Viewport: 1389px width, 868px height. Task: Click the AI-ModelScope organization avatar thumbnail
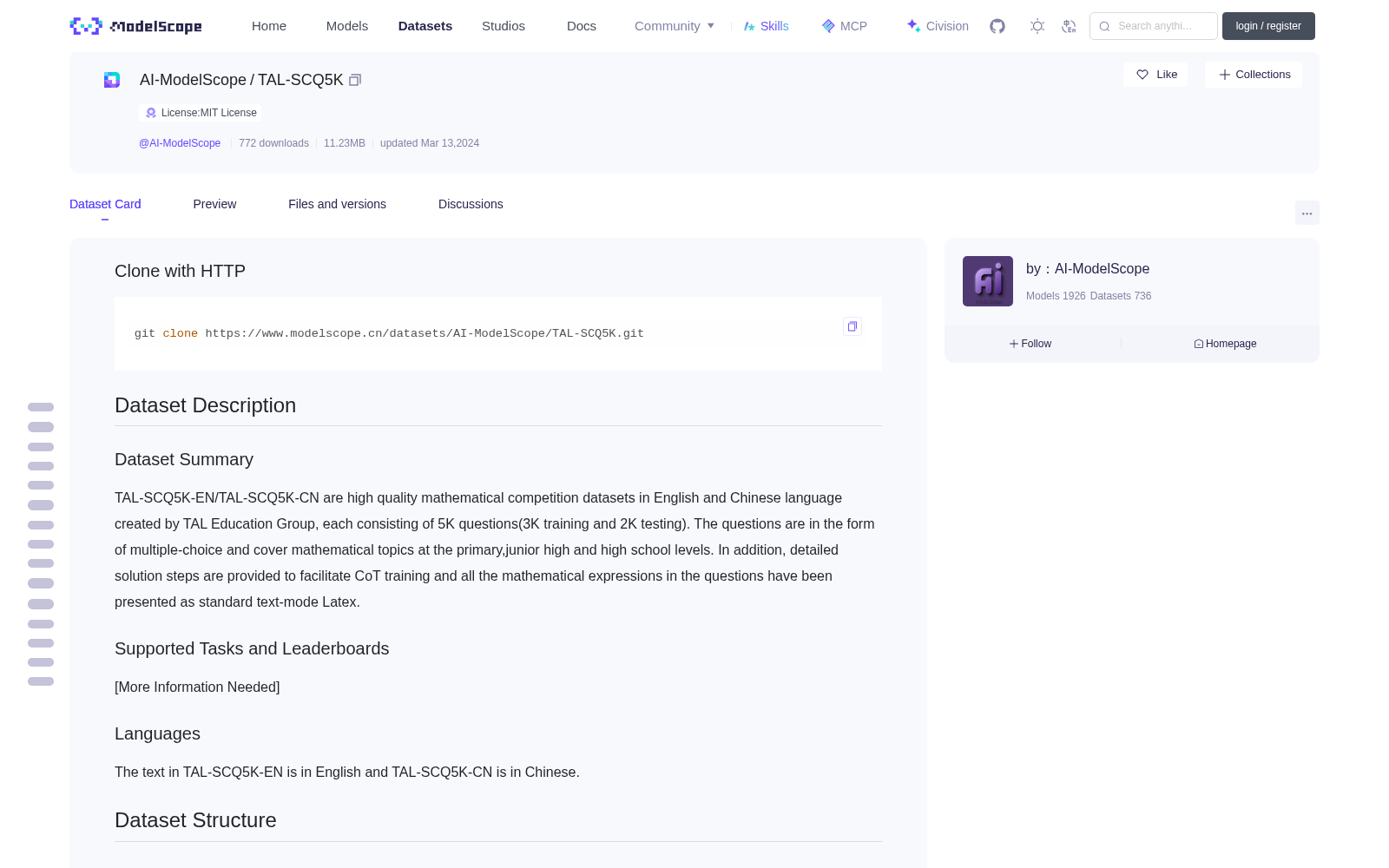pyautogui.click(x=988, y=281)
